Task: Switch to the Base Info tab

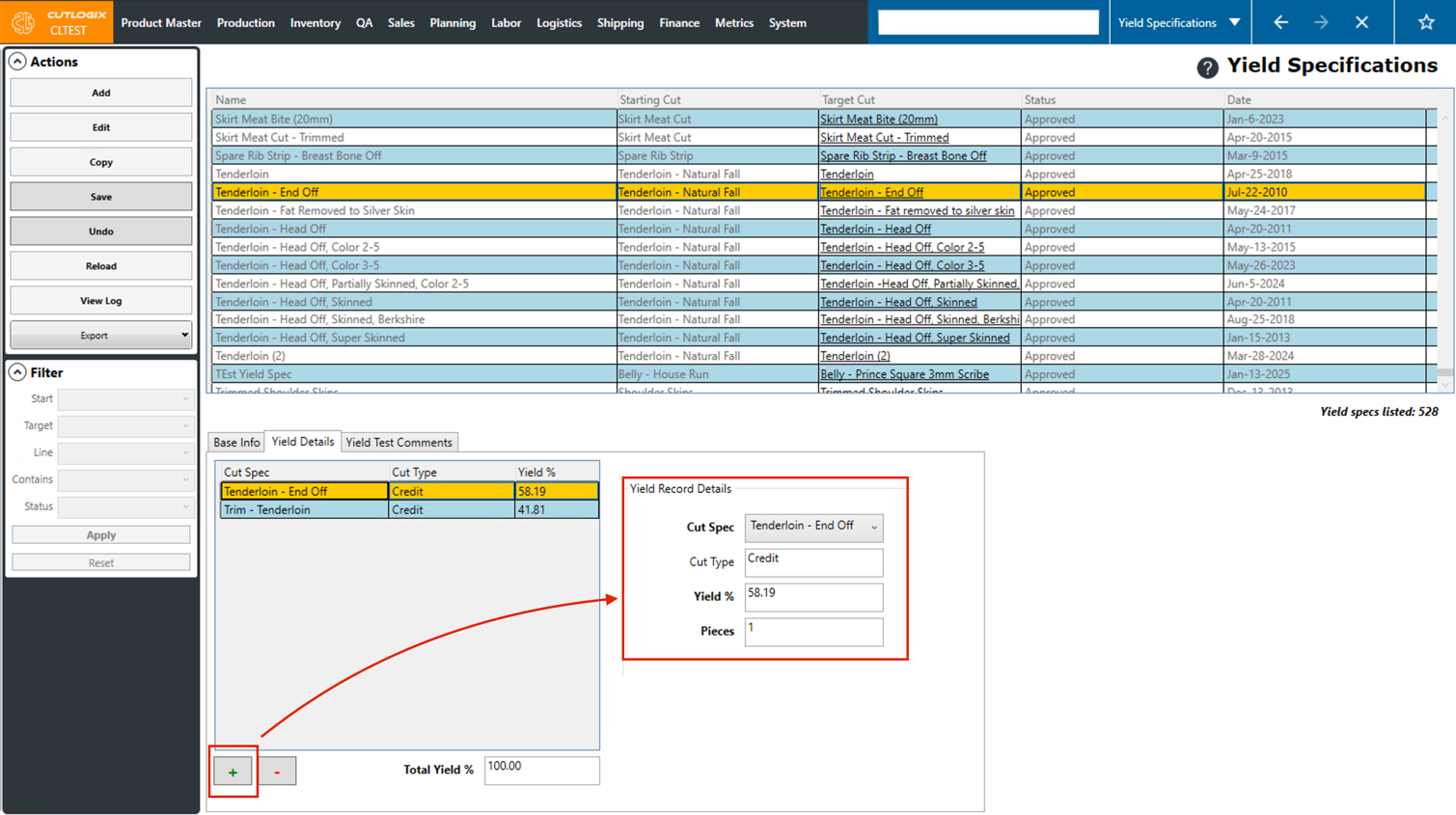Action: (x=236, y=443)
